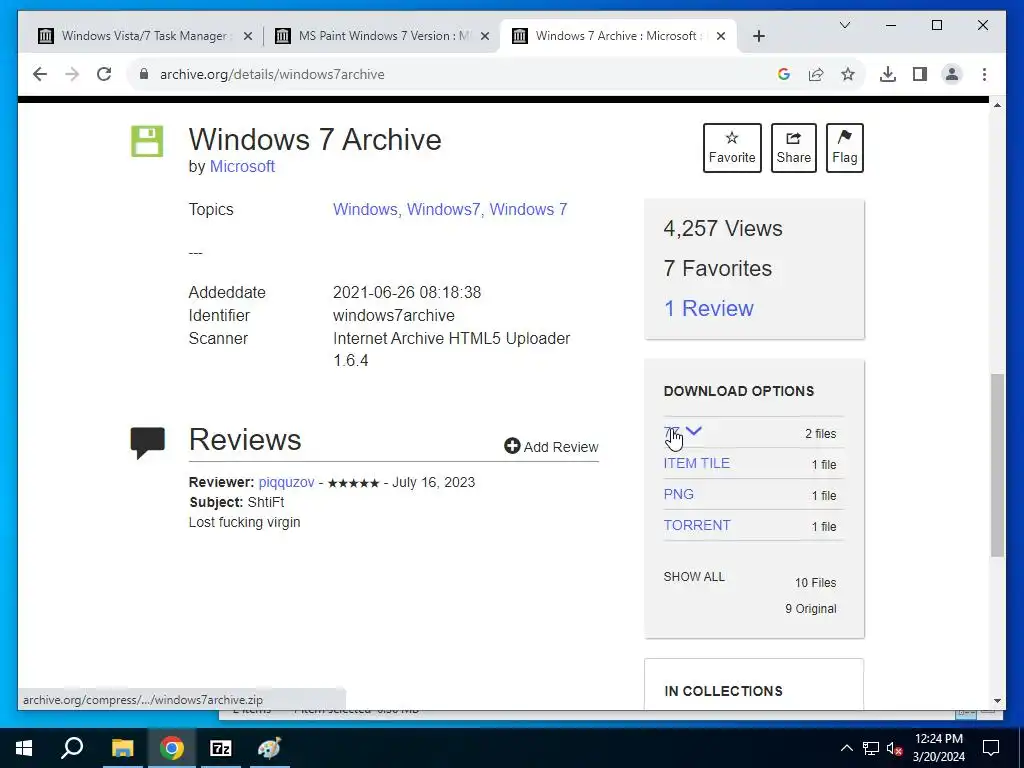
Task: Show hidden tray icons
Action: pos(846,748)
